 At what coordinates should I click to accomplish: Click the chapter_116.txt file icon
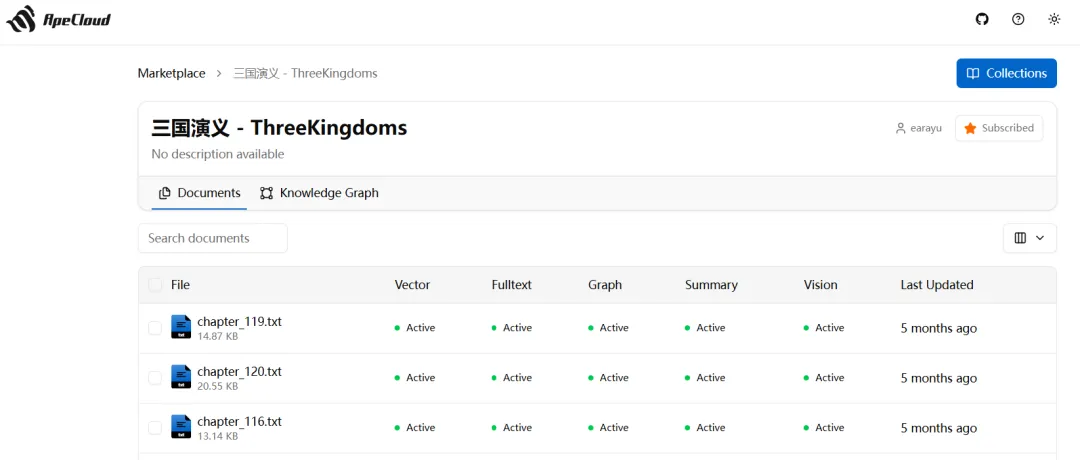coord(181,427)
